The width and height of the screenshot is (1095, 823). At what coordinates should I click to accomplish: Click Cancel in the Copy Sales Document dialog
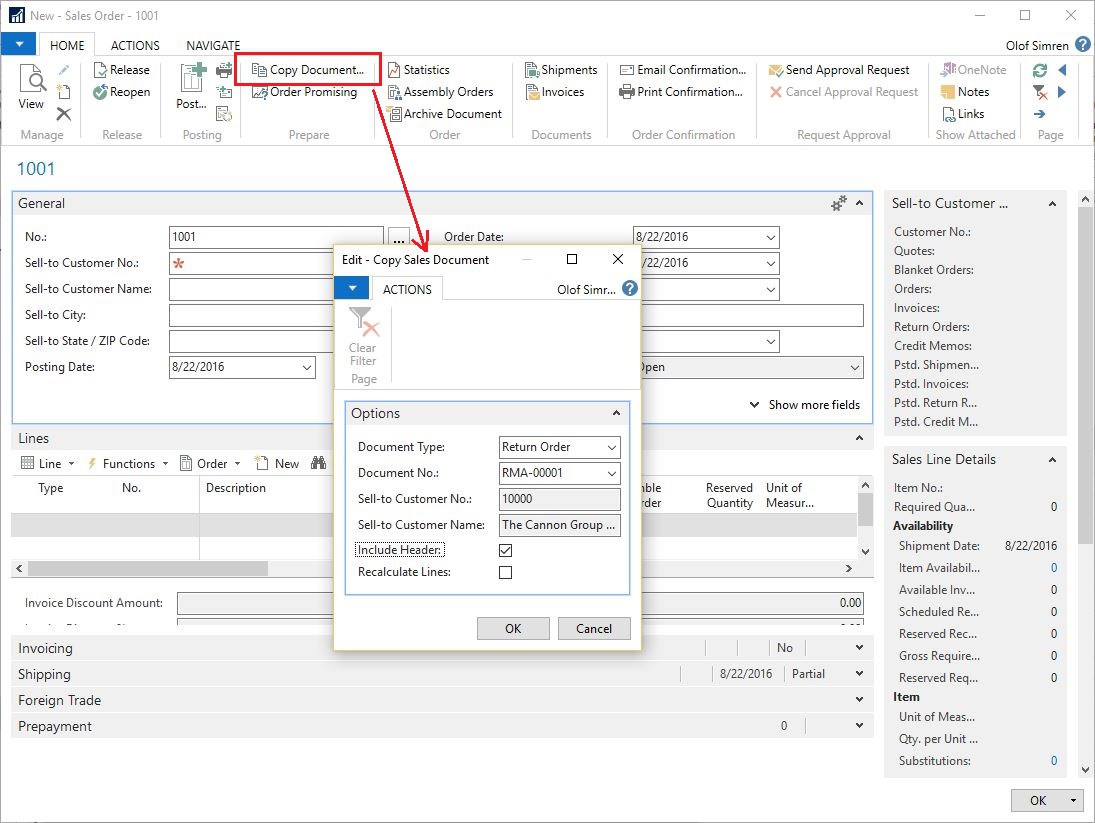(x=594, y=628)
